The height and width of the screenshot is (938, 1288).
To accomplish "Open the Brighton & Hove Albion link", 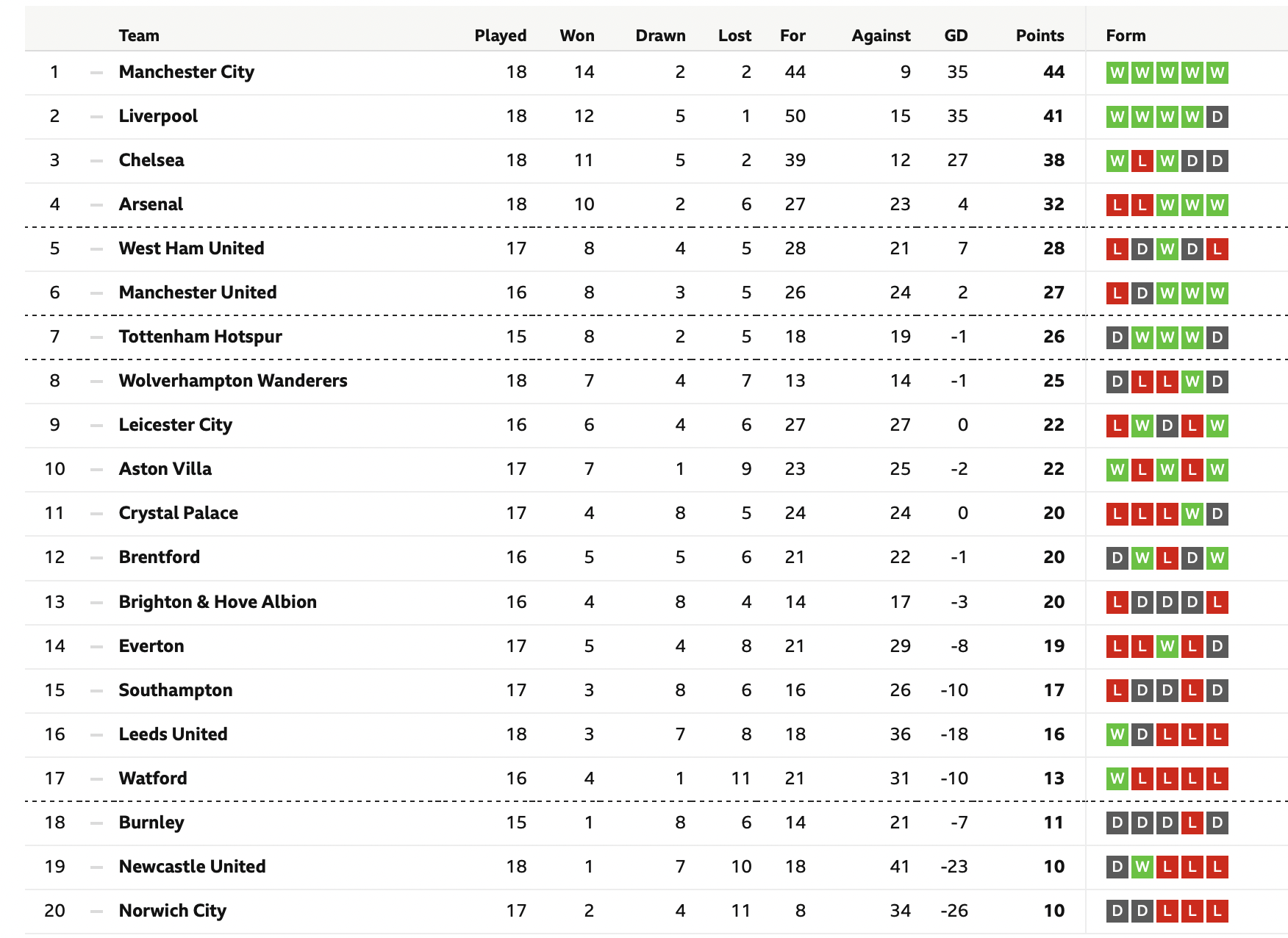I will pyautogui.click(x=218, y=602).
